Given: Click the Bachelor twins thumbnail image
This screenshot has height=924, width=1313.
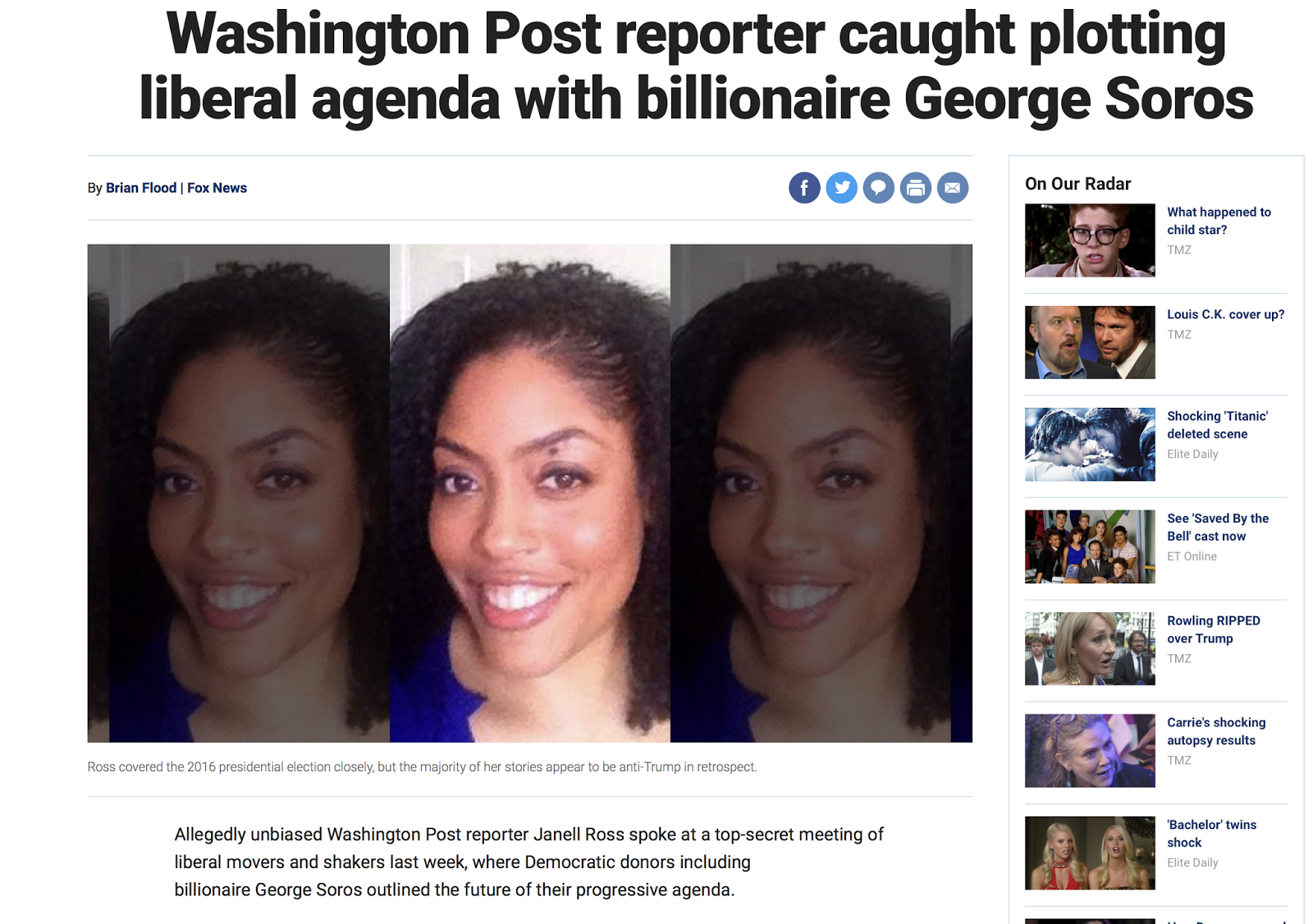Looking at the screenshot, I should pos(1090,853).
